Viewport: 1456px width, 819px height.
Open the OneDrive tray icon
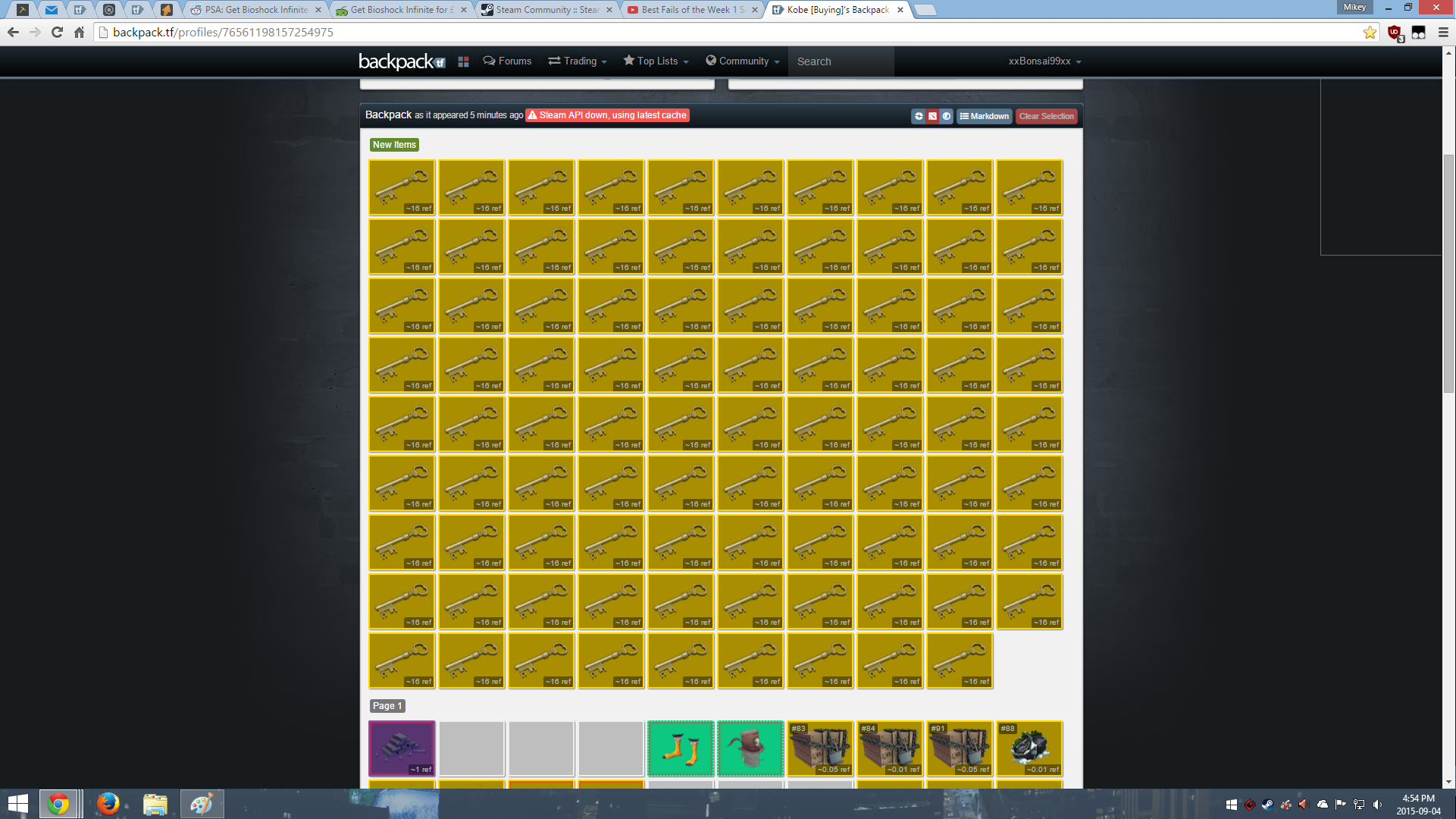[x=1323, y=805]
